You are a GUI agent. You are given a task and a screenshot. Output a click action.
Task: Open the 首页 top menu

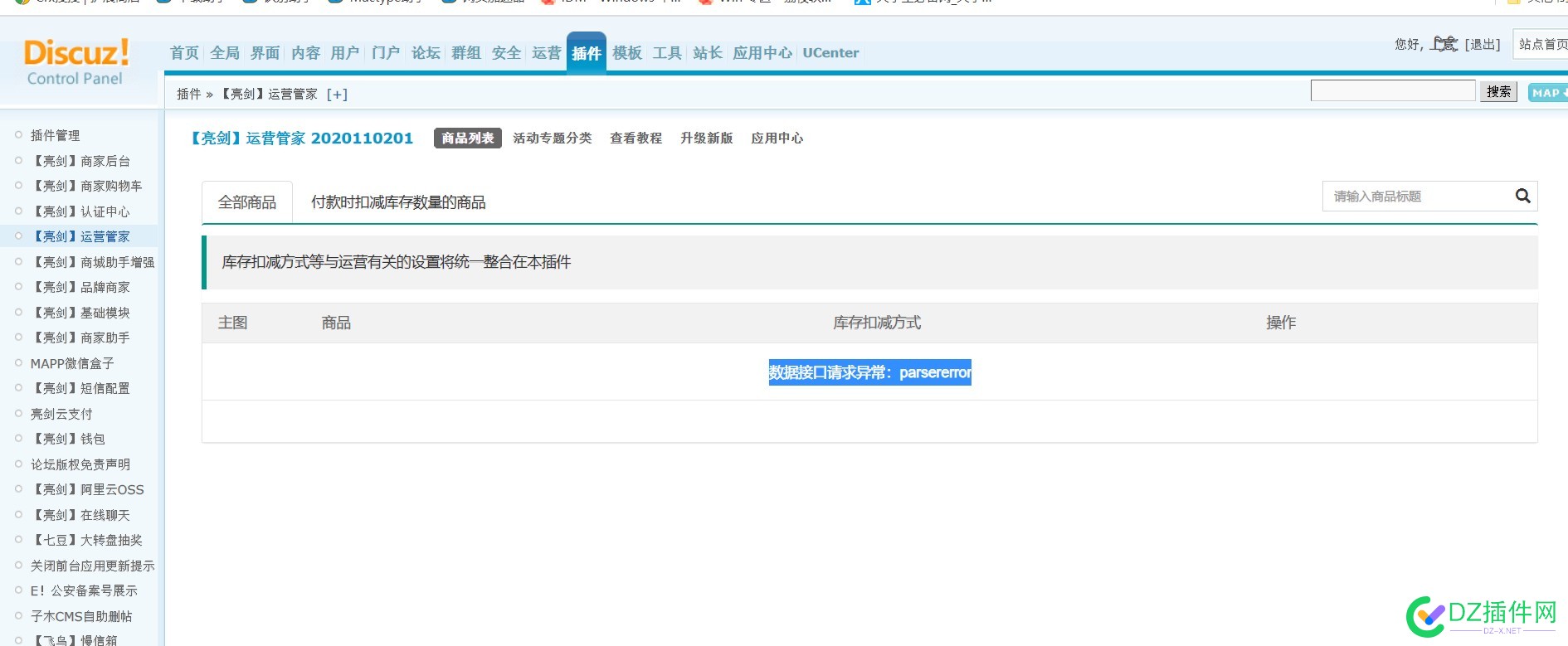tap(184, 53)
